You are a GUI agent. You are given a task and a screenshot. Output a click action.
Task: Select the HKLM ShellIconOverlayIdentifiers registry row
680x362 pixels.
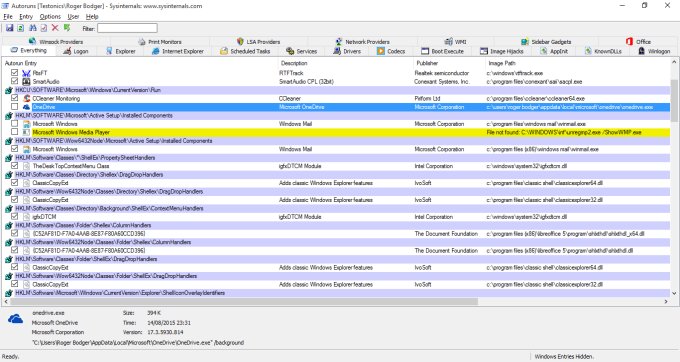336,293
